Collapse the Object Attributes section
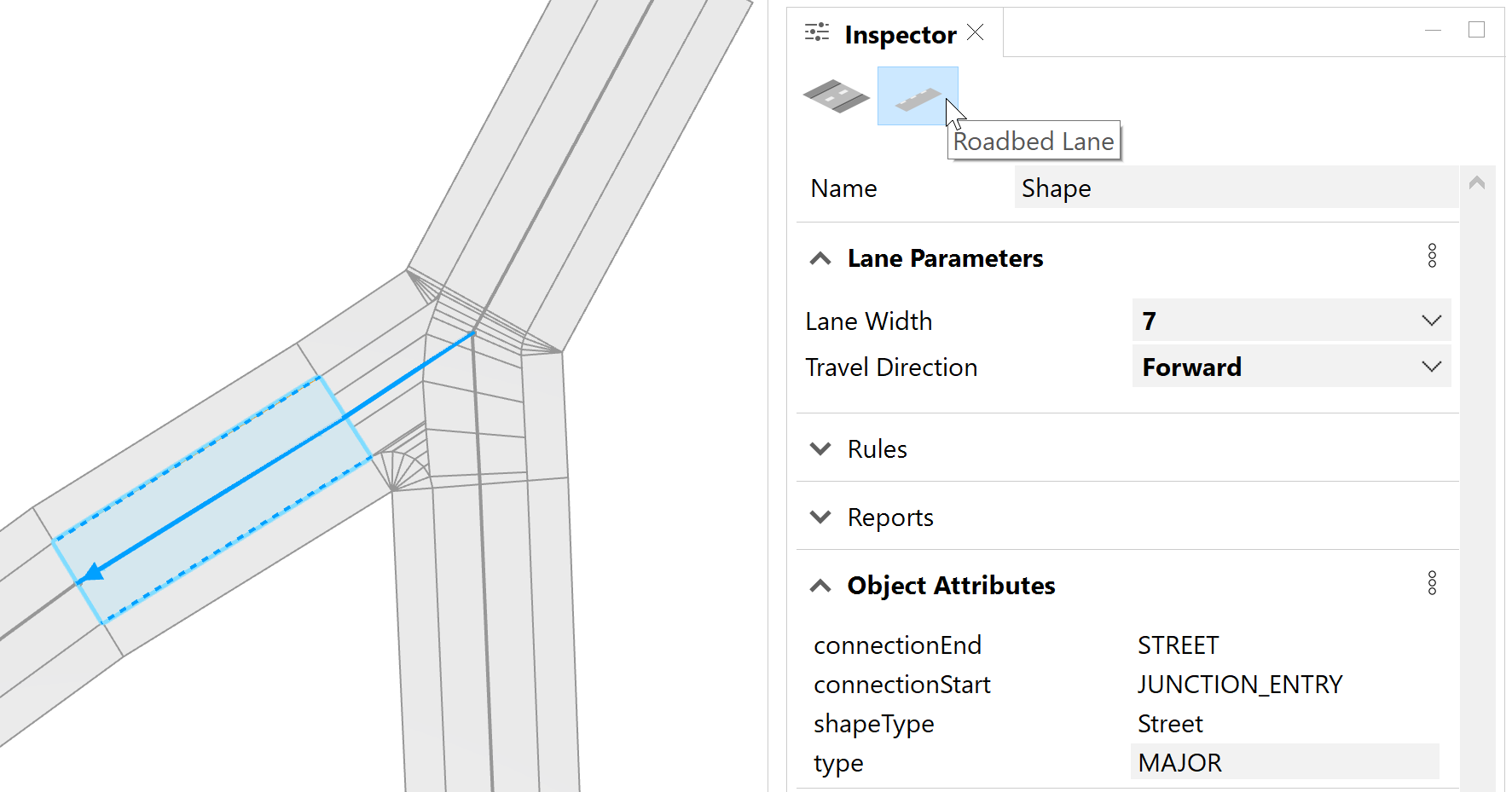This screenshot has width=1512, height=792. point(820,586)
